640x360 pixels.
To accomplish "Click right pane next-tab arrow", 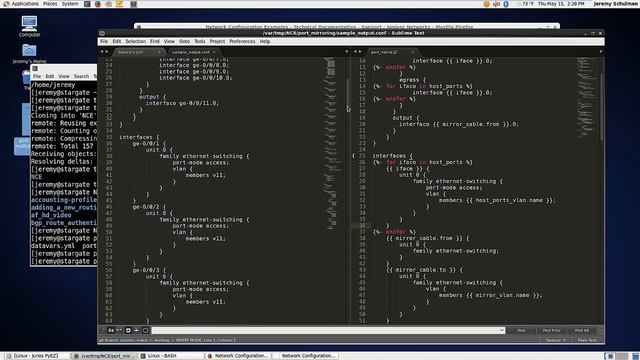I will click(360, 52).
